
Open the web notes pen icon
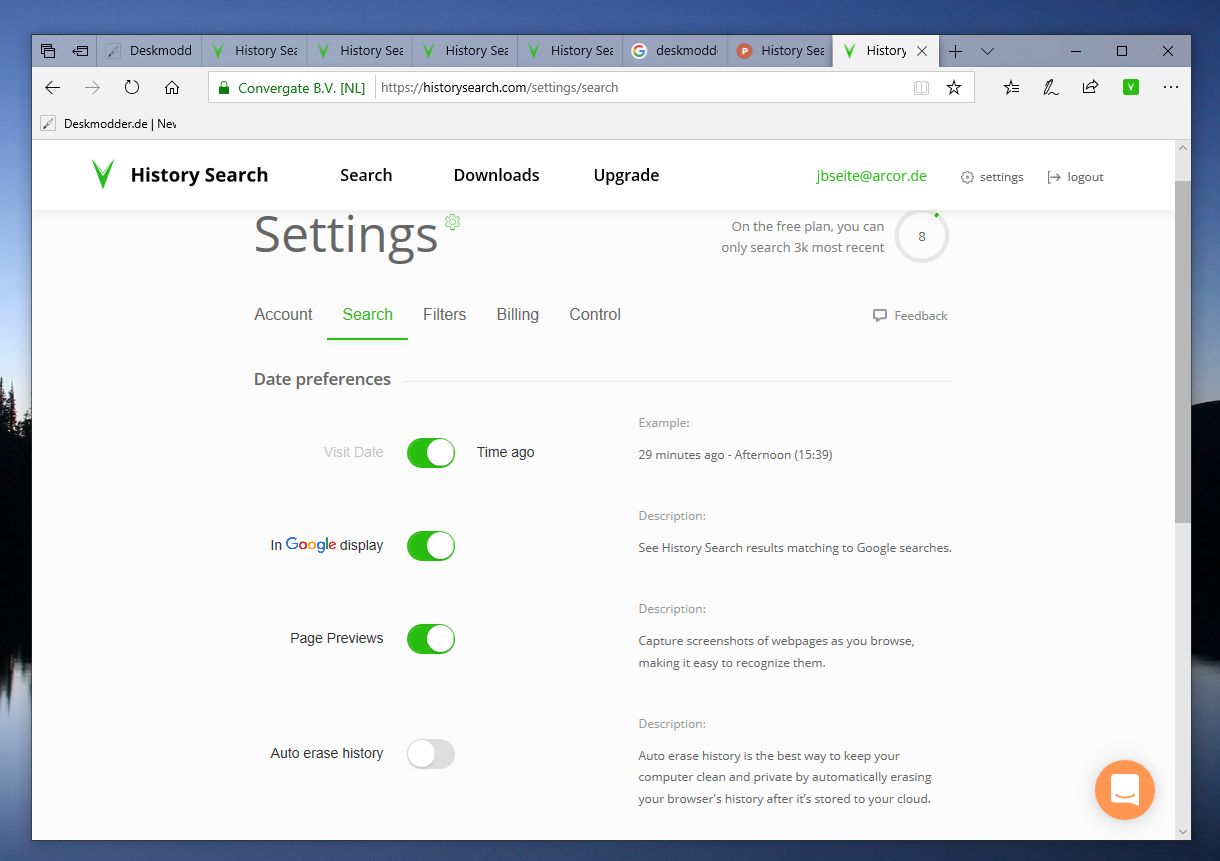pyautogui.click(x=1051, y=88)
